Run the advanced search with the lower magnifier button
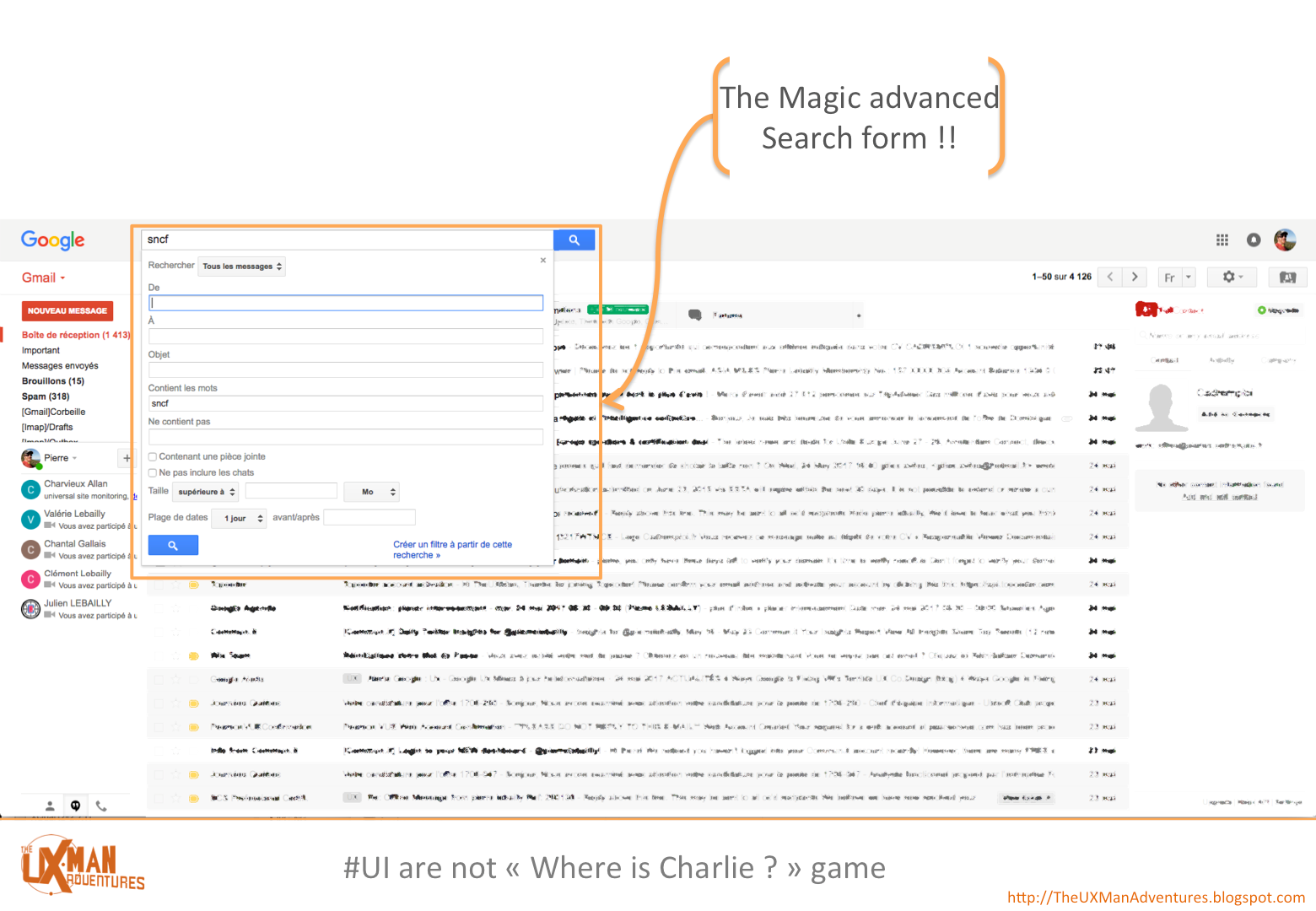The height and width of the screenshot is (911, 1316). pyautogui.click(x=173, y=546)
